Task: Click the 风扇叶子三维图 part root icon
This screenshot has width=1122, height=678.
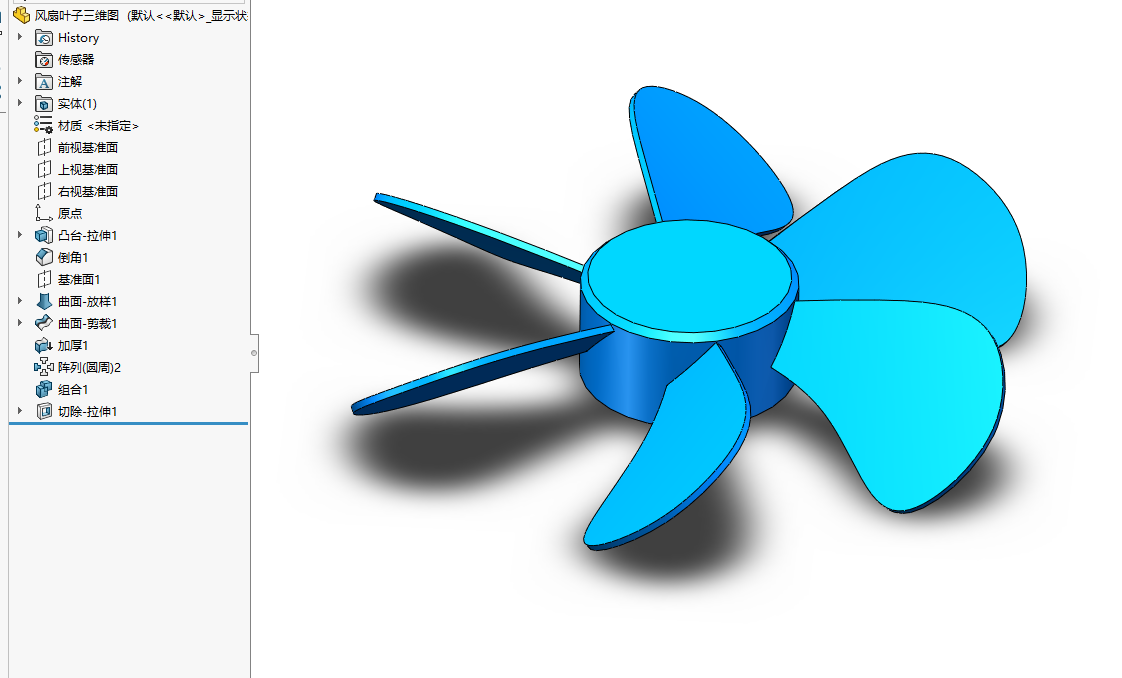Action: (x=21, y=15)
